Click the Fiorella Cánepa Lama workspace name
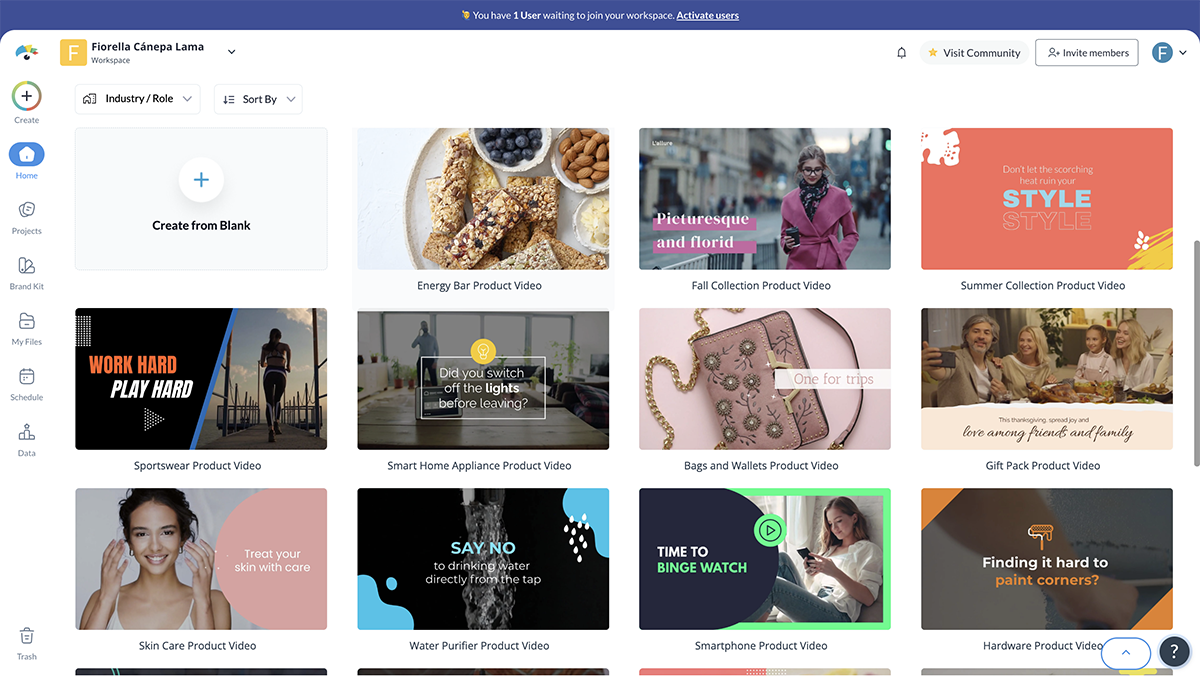The image size is (1200, 677). 147,47
